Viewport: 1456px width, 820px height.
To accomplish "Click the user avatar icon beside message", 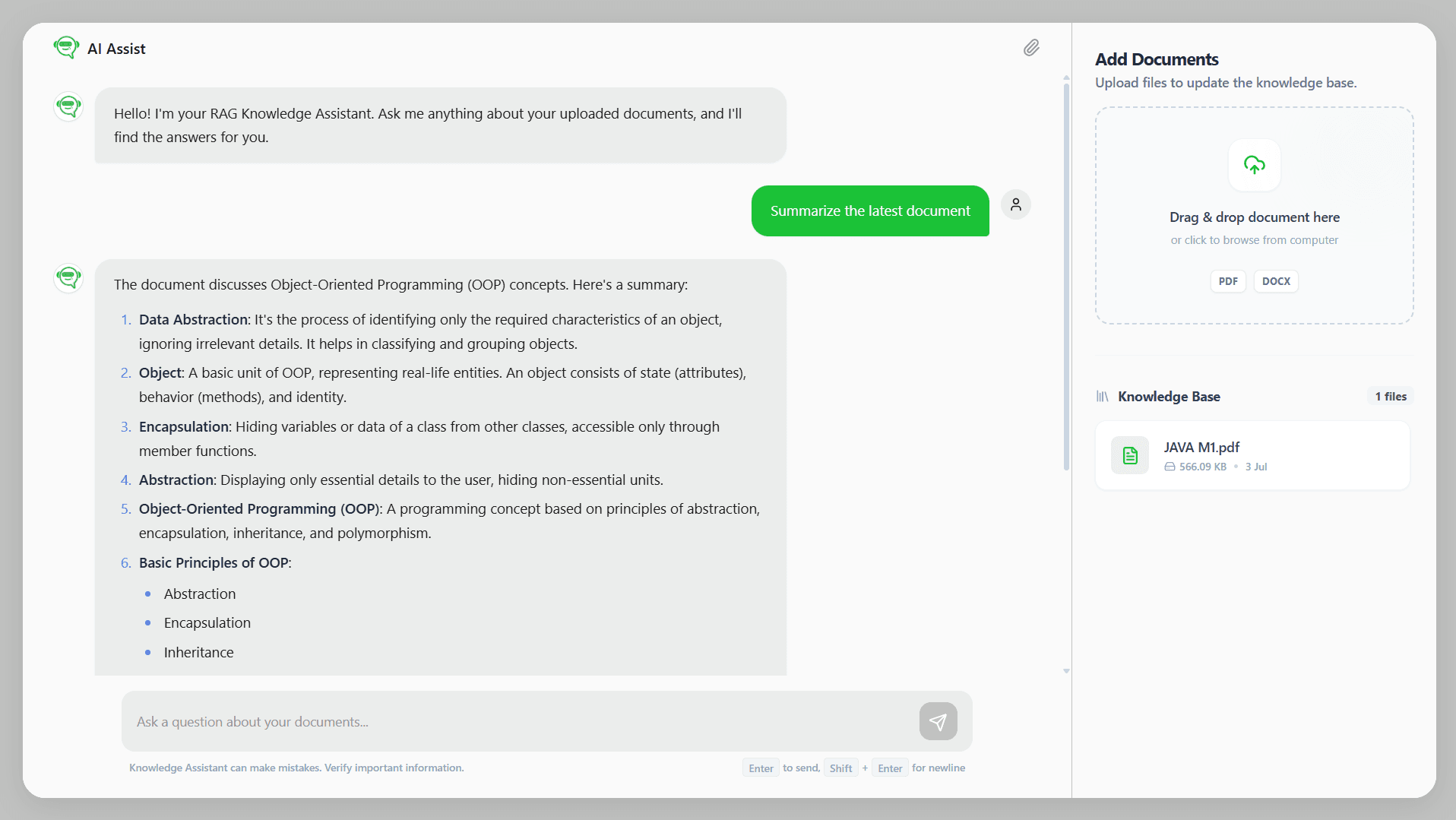I will point(1015,204).
